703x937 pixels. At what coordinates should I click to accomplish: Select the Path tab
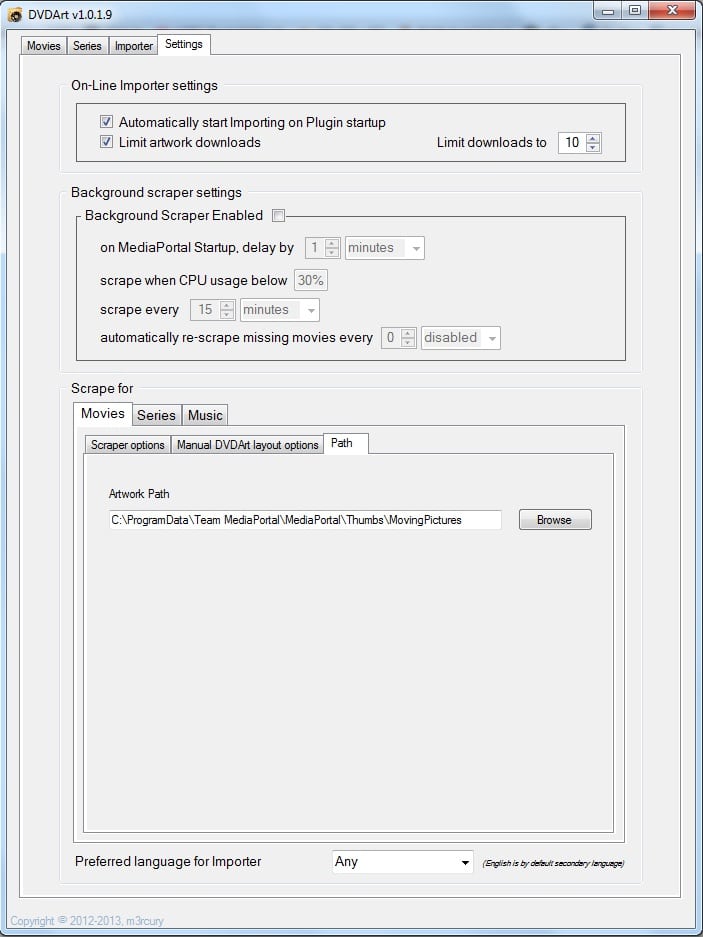pyautogui.click(x=345, y=443)
